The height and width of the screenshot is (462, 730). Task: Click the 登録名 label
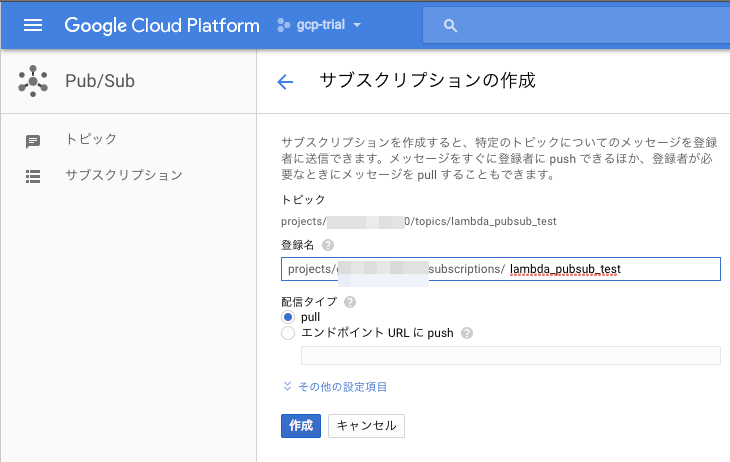click(297, 245)
